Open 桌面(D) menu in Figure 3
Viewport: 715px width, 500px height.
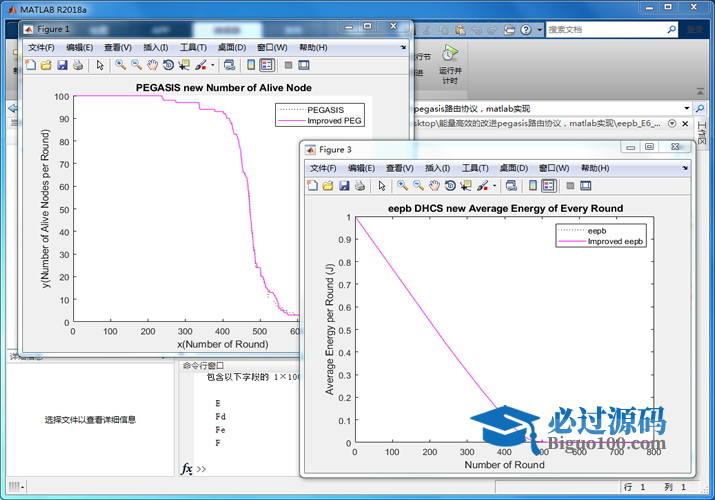click(513, 168)
